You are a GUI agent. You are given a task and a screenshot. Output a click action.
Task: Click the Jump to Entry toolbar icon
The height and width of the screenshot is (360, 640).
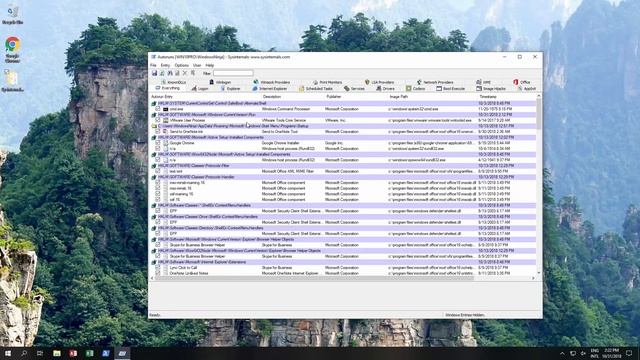(193, 73)
